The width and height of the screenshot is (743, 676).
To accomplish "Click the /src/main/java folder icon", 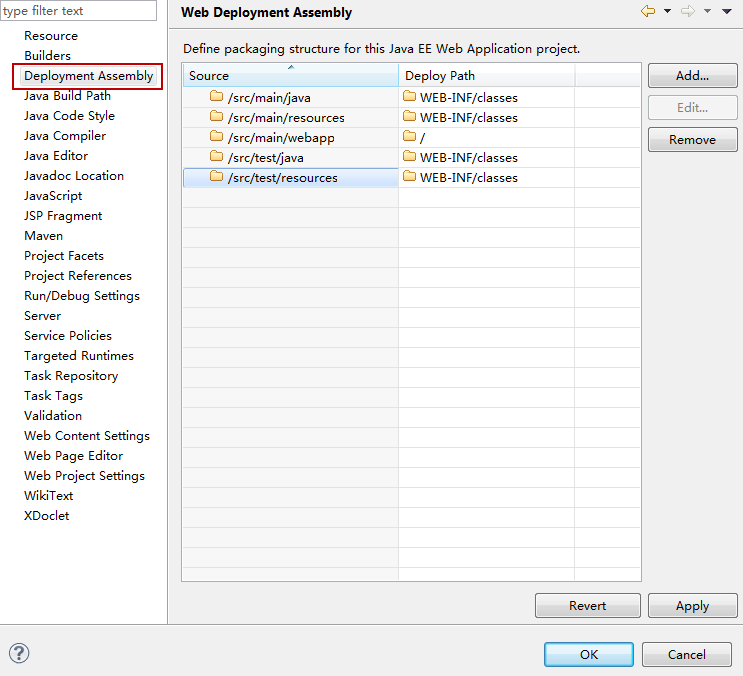I will [216, 97].
